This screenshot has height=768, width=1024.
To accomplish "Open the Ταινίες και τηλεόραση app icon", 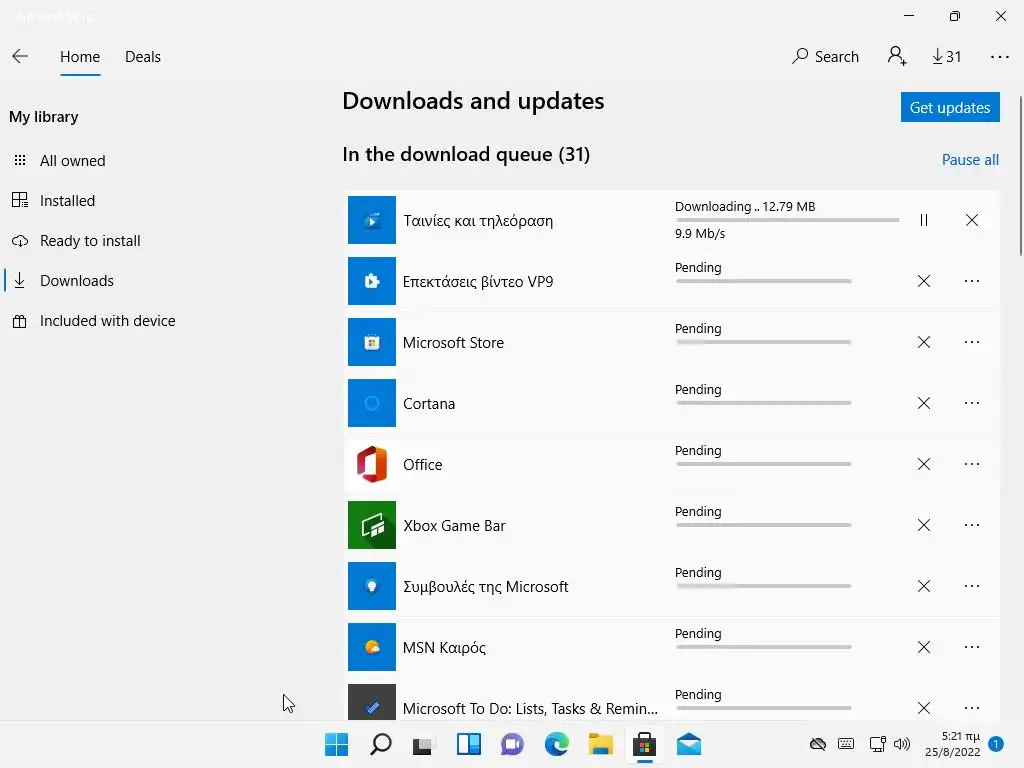I will click(372, 220).
